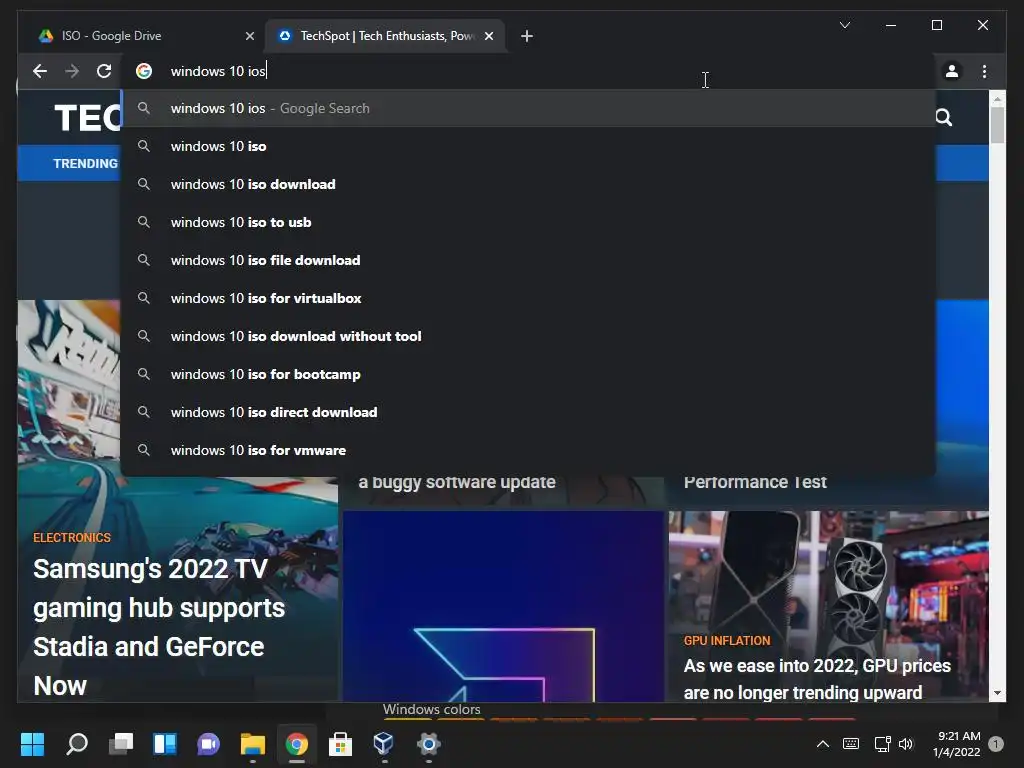Image resolution: width=1024 pixels, height=768 pixels.
Task: Click the forward navigation arrow
Action: [72, 71]
